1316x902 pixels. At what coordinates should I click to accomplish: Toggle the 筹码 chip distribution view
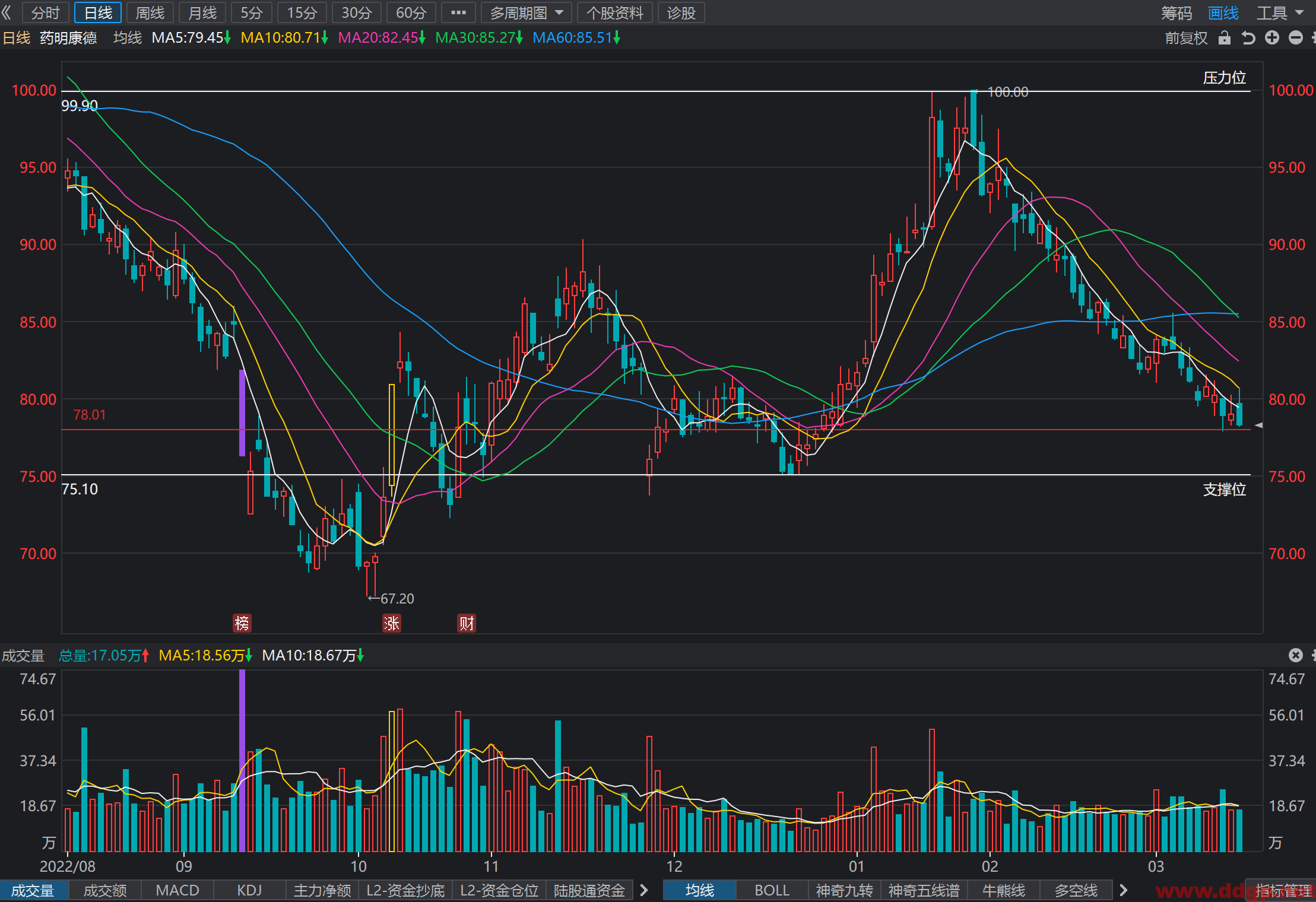click(x=1177, y=13)
